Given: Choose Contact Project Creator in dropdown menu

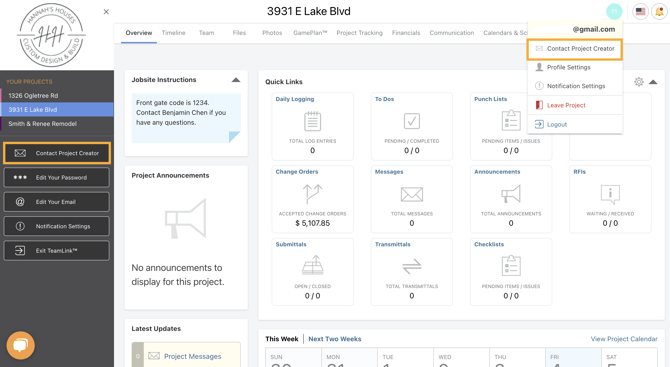Looking at the screenshot, I should click(x=575, y=49).
